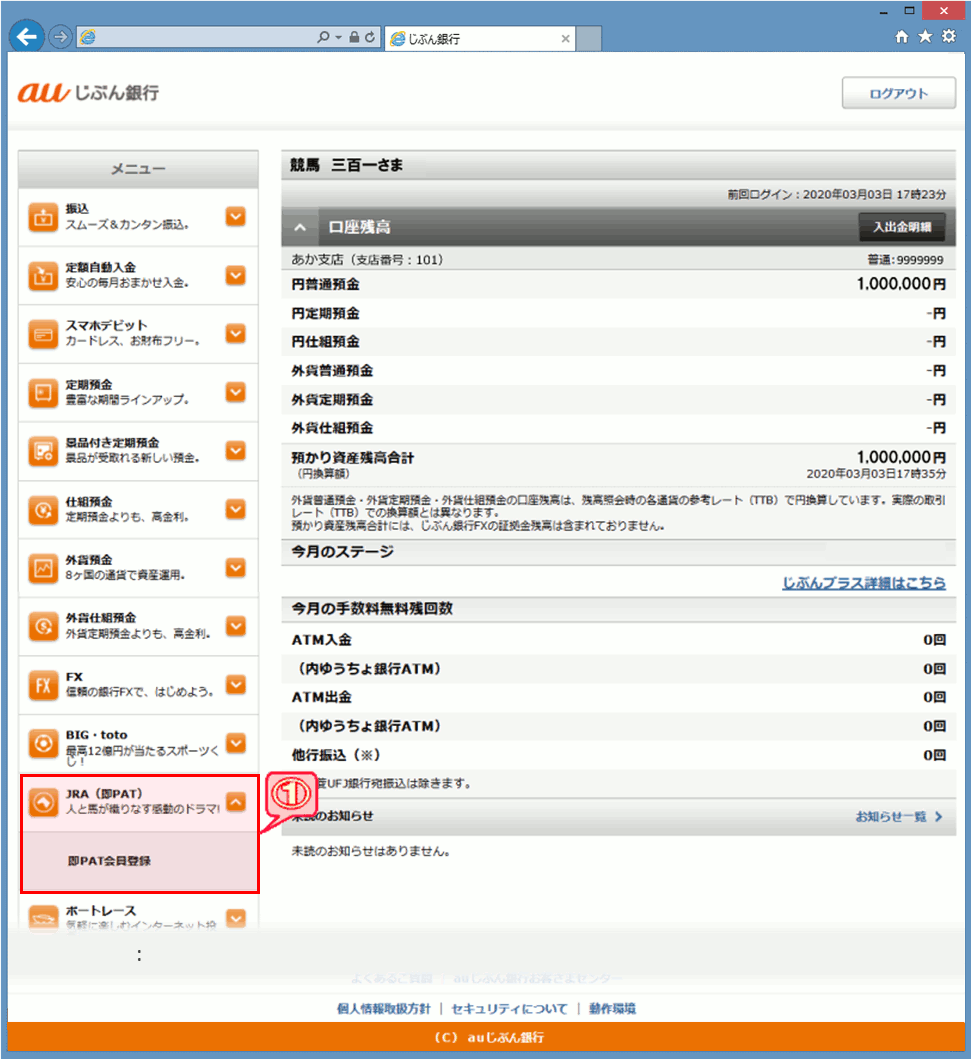
Task: Select 即PAT会員登録 submenu item
Action: 109,861
